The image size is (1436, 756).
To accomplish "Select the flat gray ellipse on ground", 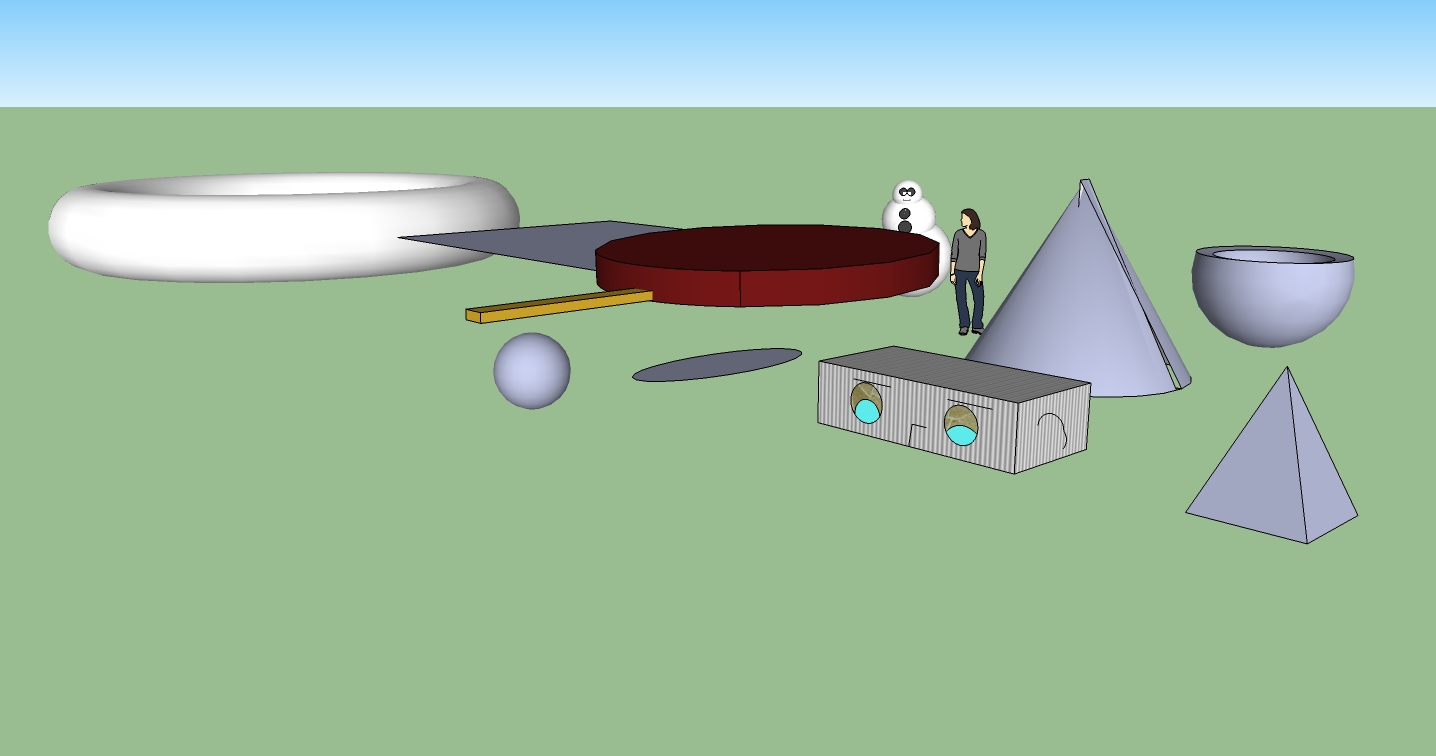I will coord(717,365).
